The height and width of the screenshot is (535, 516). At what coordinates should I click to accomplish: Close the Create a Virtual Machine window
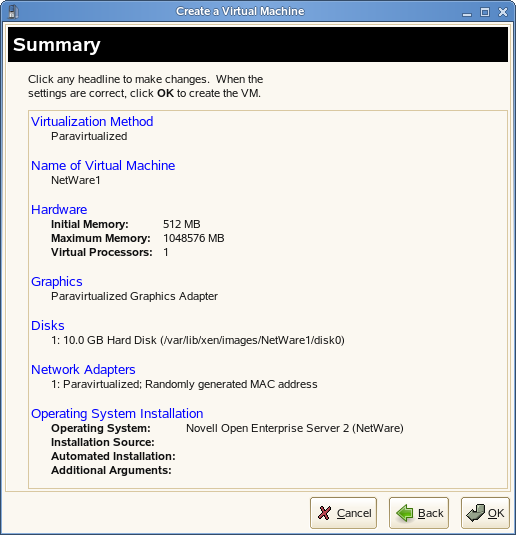tap(503, 13)
